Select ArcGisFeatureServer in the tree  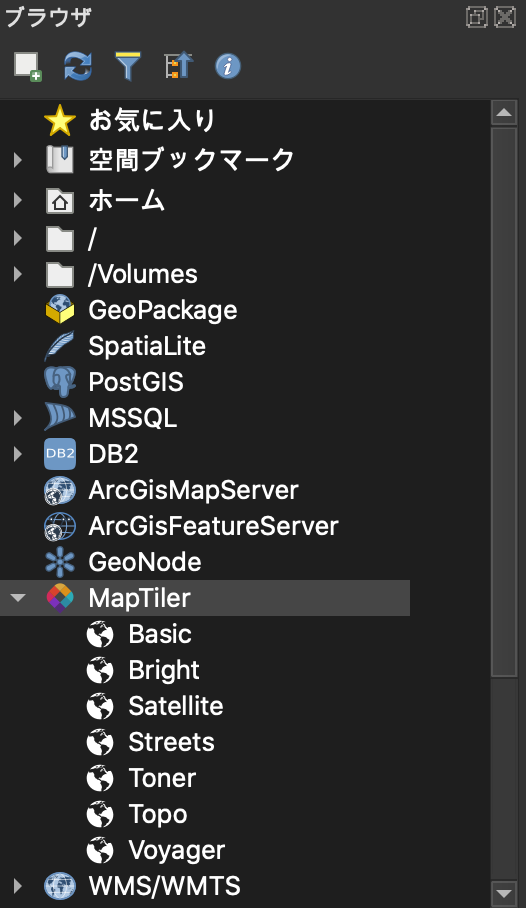coord(213,526)
